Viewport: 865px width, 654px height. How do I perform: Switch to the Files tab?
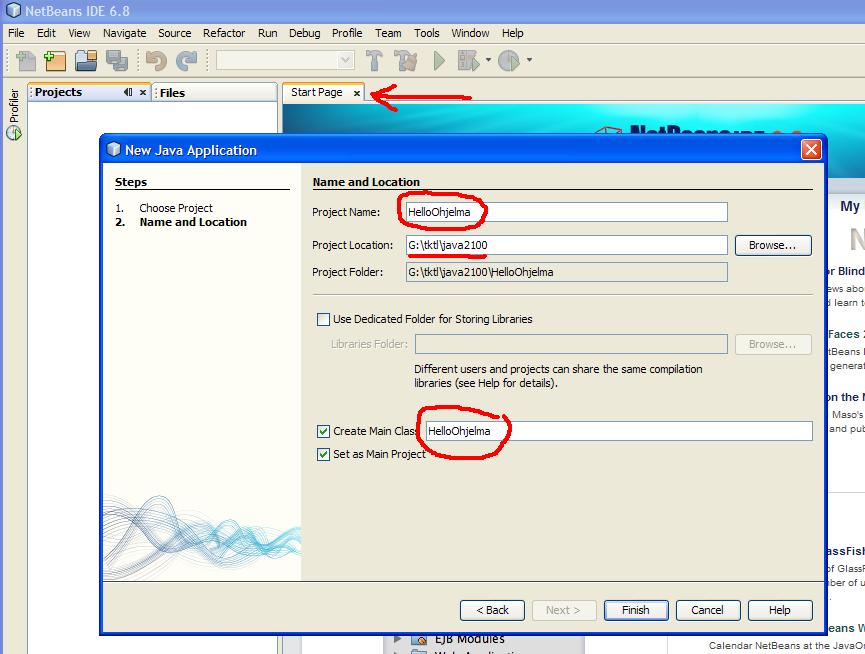click(x=172, y=93)
